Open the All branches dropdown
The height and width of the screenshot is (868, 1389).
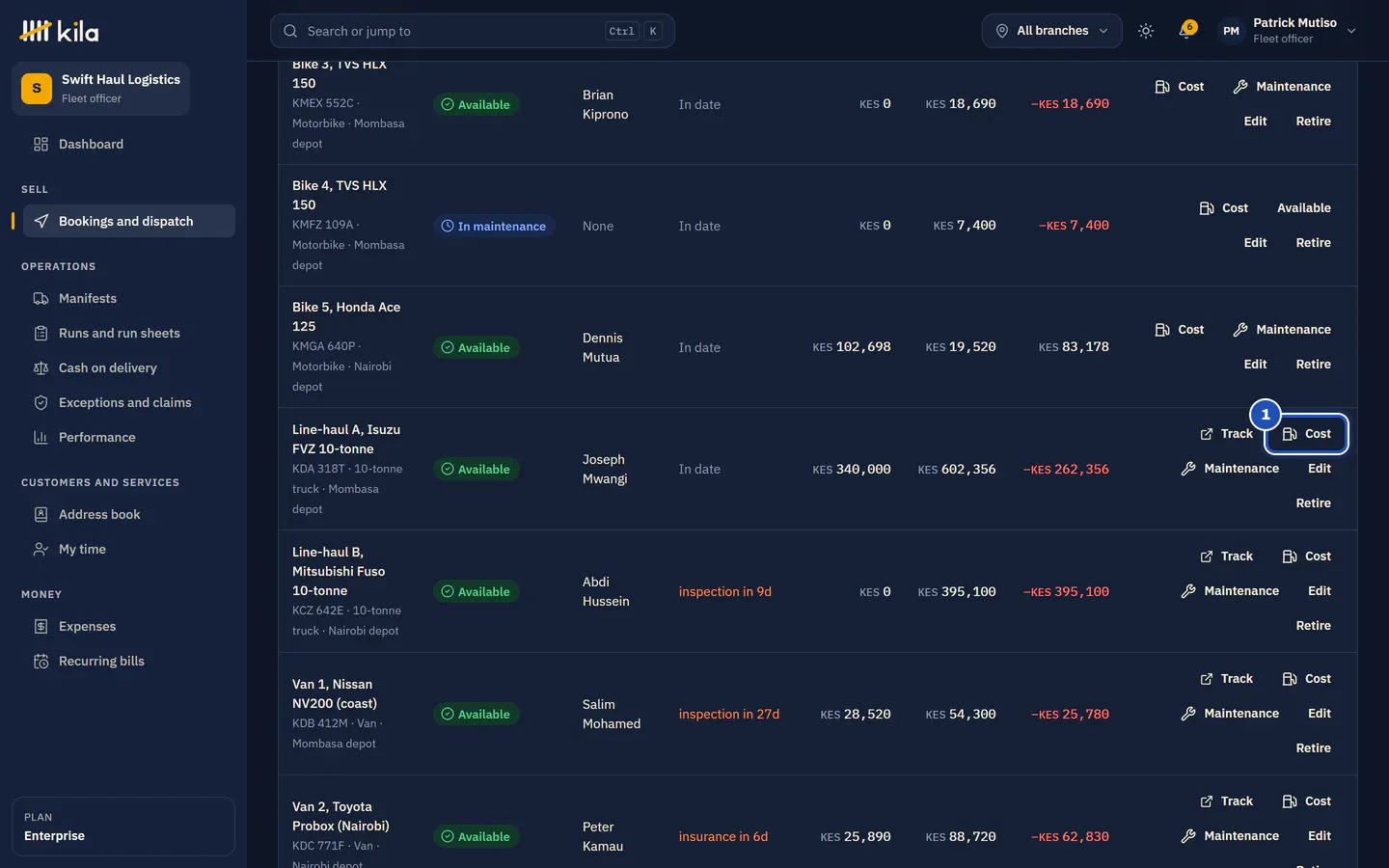click(x=1051, y=31)
